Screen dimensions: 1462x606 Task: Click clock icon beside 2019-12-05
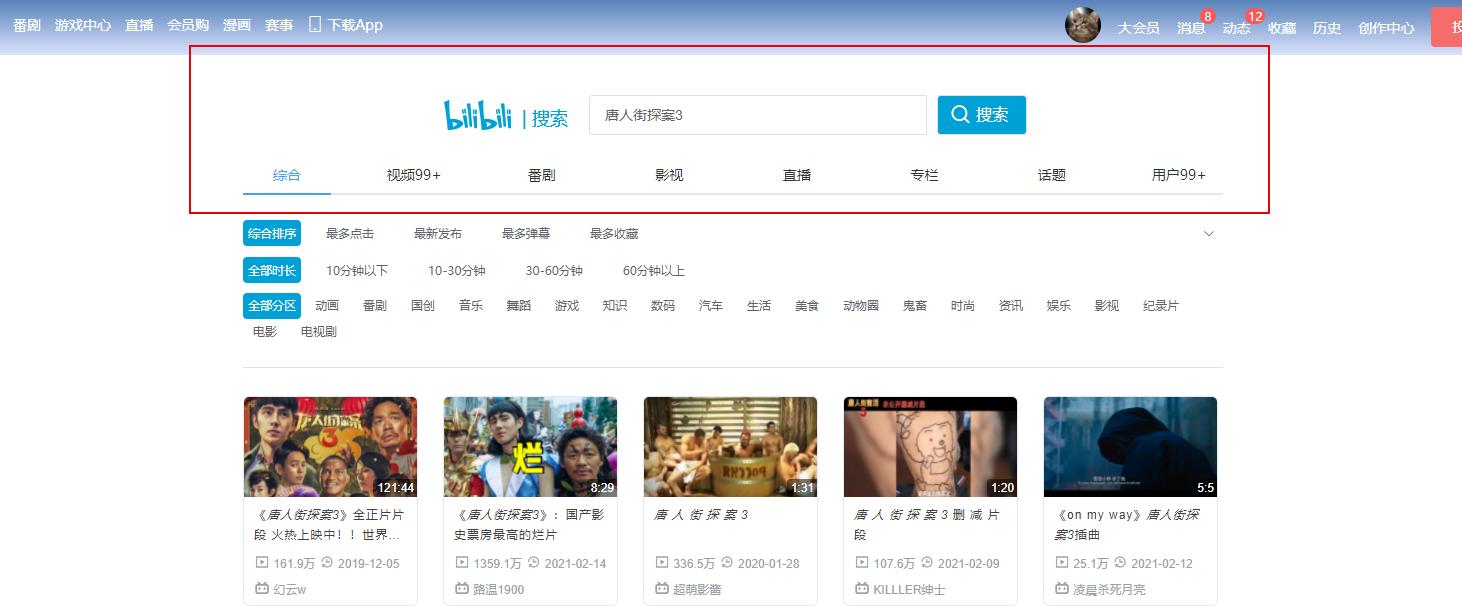[x=327, y=562]
